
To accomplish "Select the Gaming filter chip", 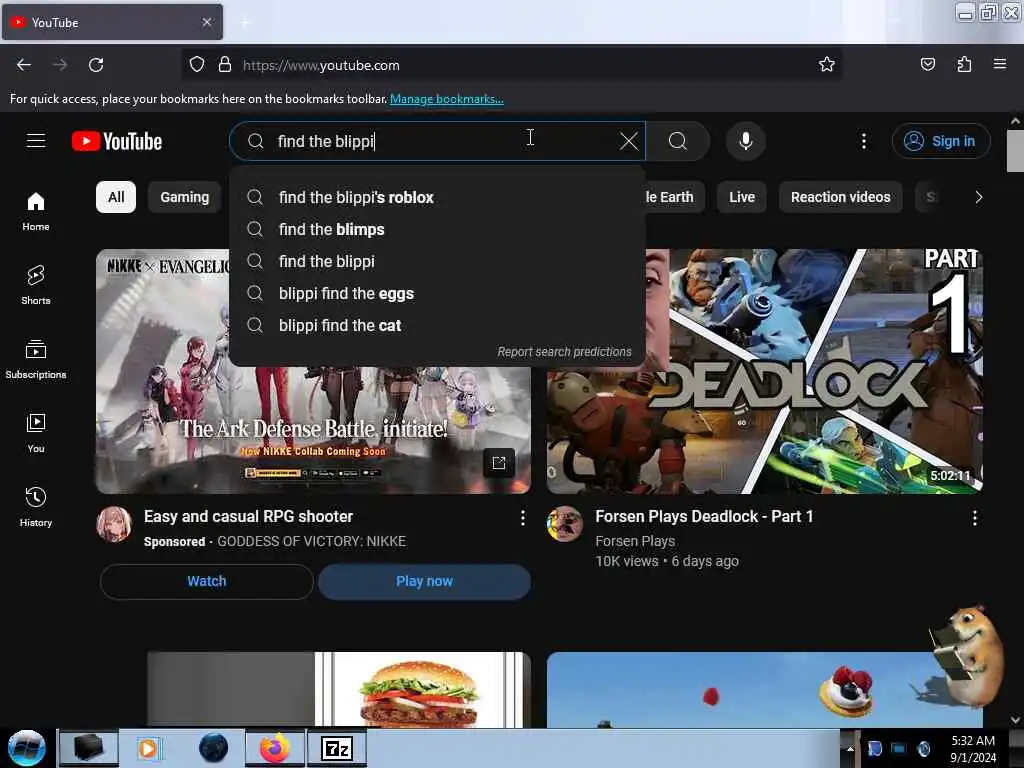I will 185,197.
